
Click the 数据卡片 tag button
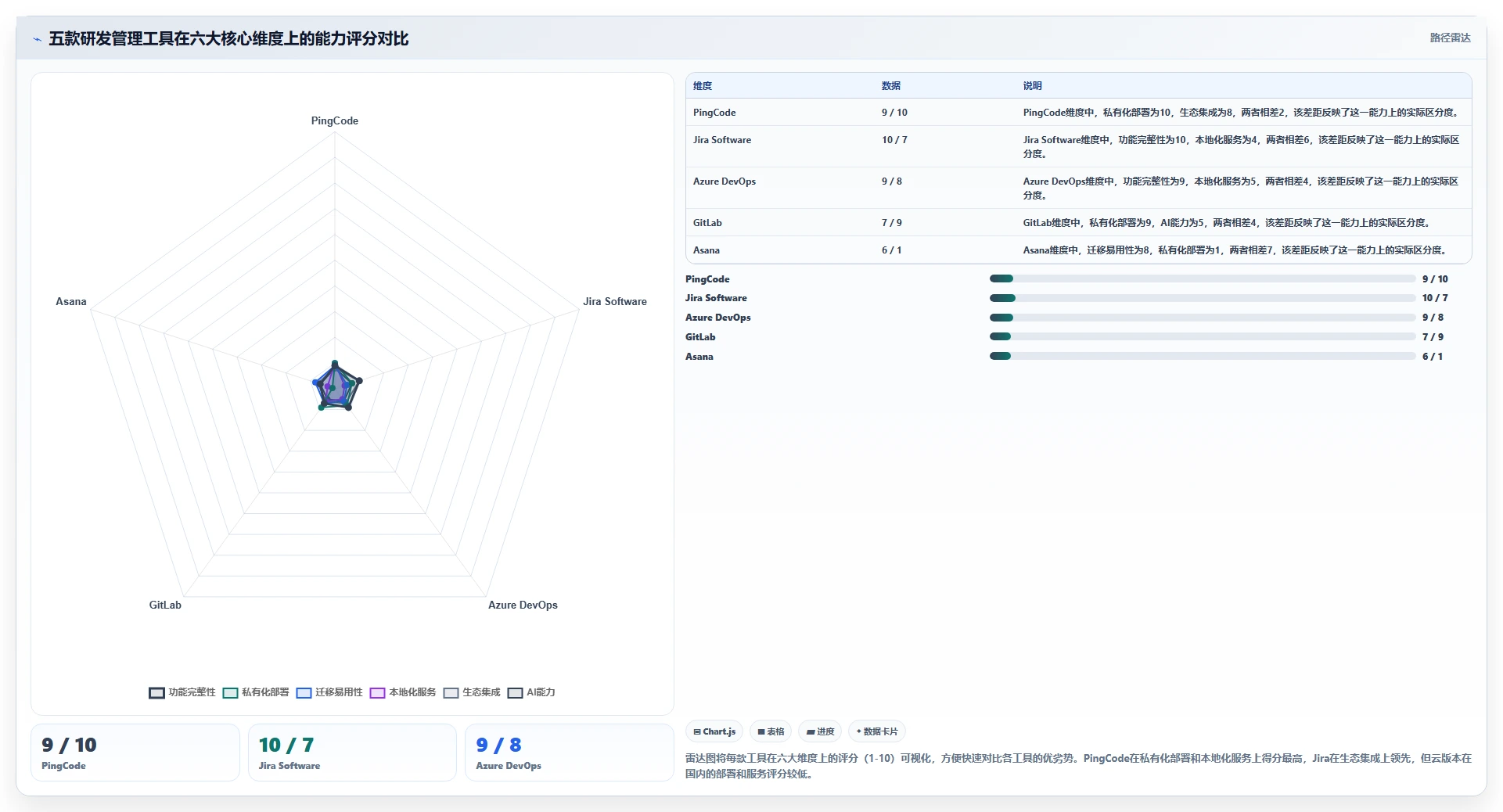tap(876, 732)
